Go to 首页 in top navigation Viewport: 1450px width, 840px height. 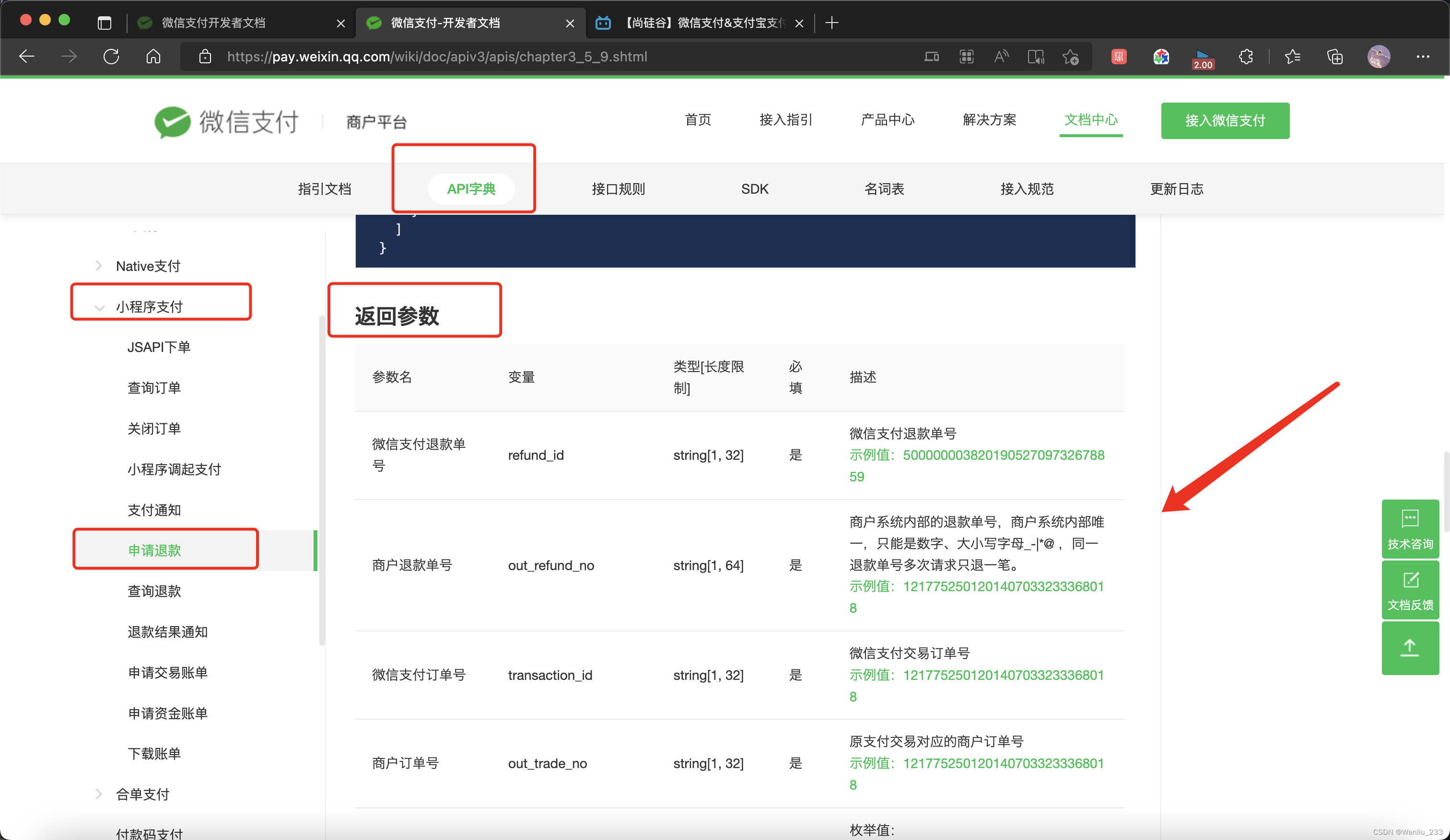point(698,120)
